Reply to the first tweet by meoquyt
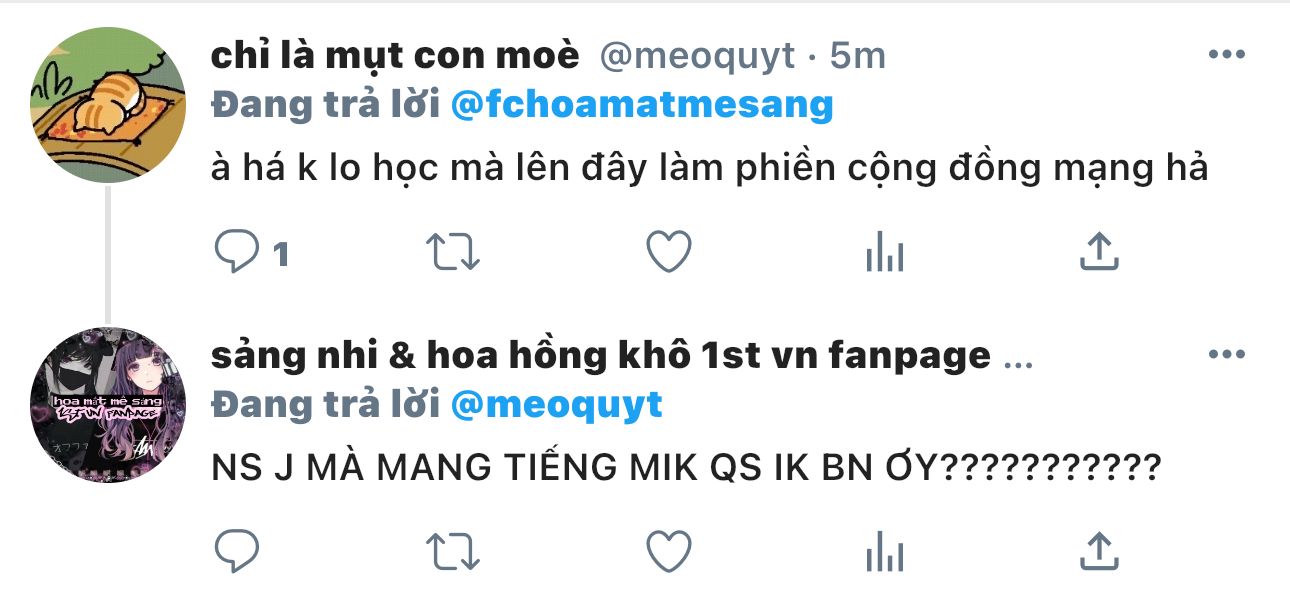 coord(238,252)
